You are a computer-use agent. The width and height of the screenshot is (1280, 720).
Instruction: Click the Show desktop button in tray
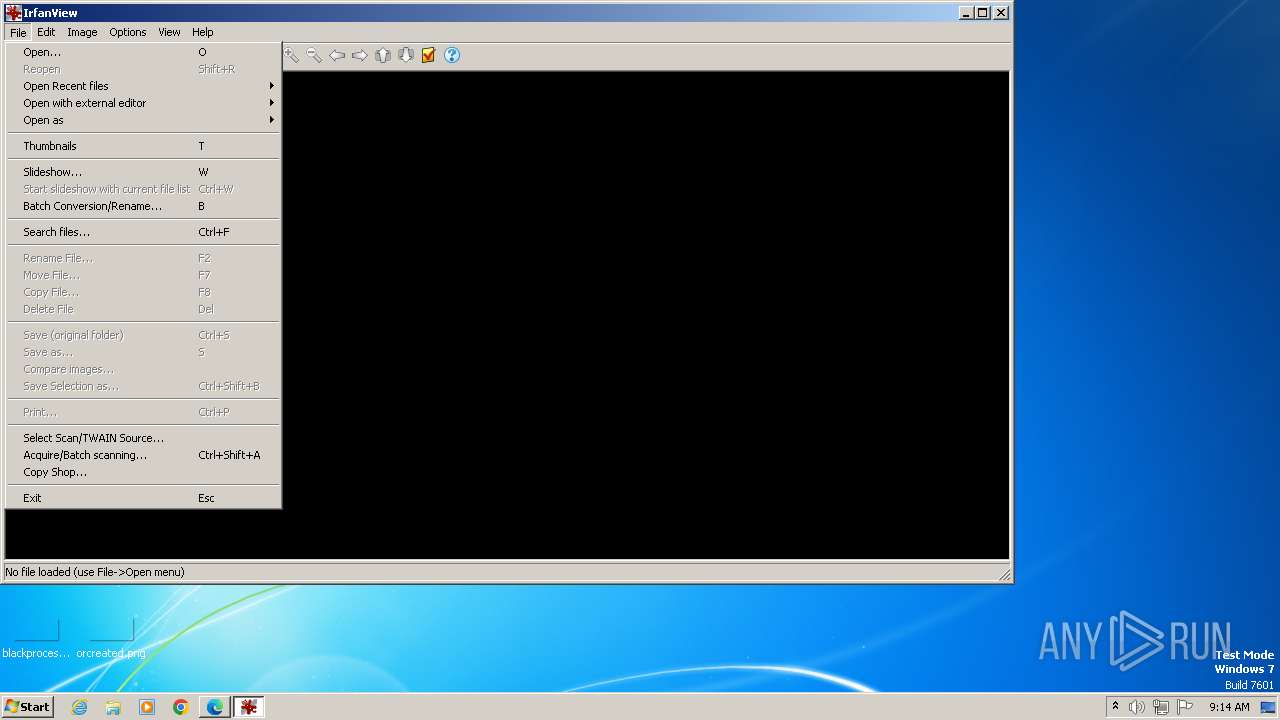1268,707
